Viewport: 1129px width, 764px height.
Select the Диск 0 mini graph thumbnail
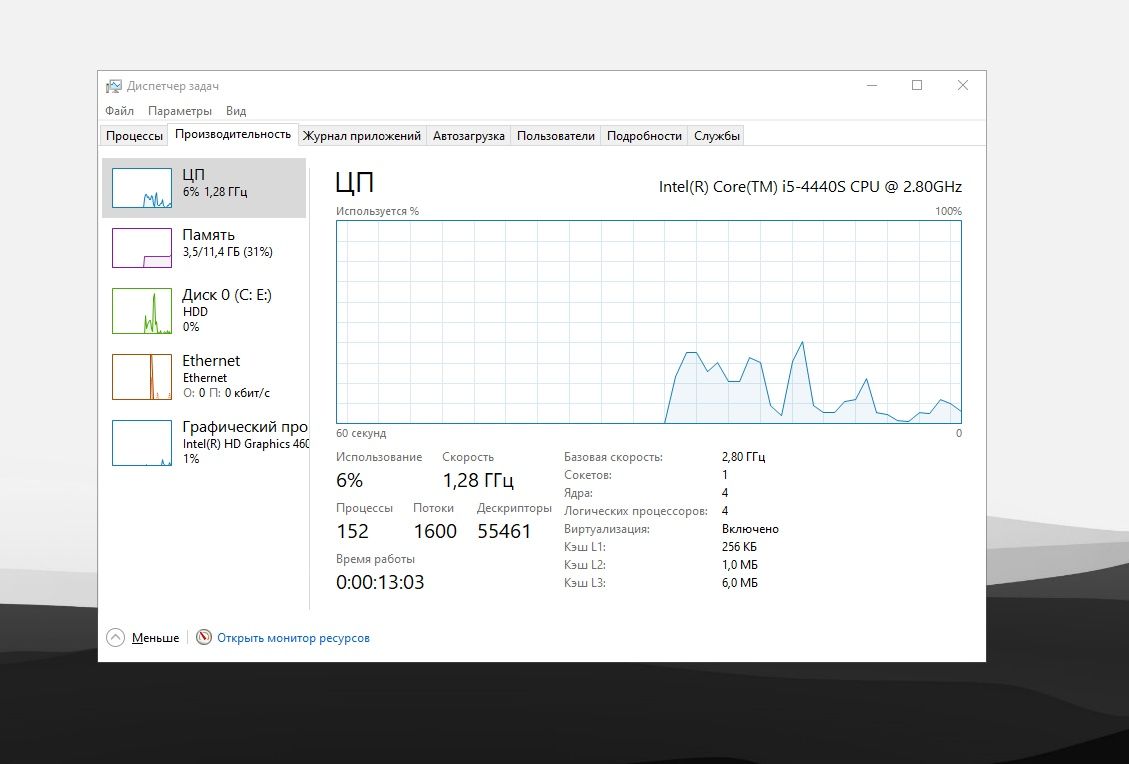click(142, 311)
